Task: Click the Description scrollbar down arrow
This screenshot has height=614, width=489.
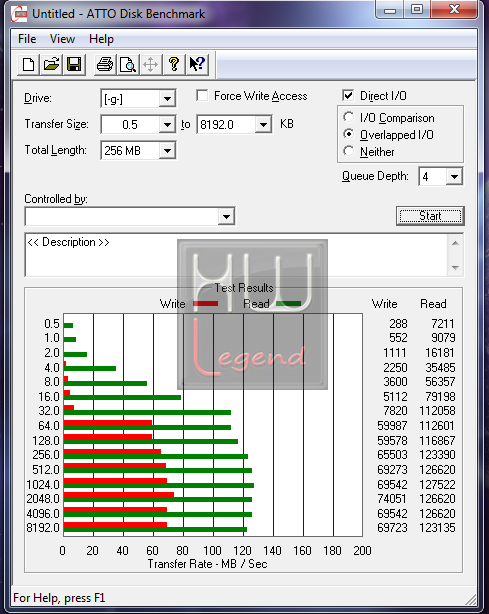Action: pos(455,267)
